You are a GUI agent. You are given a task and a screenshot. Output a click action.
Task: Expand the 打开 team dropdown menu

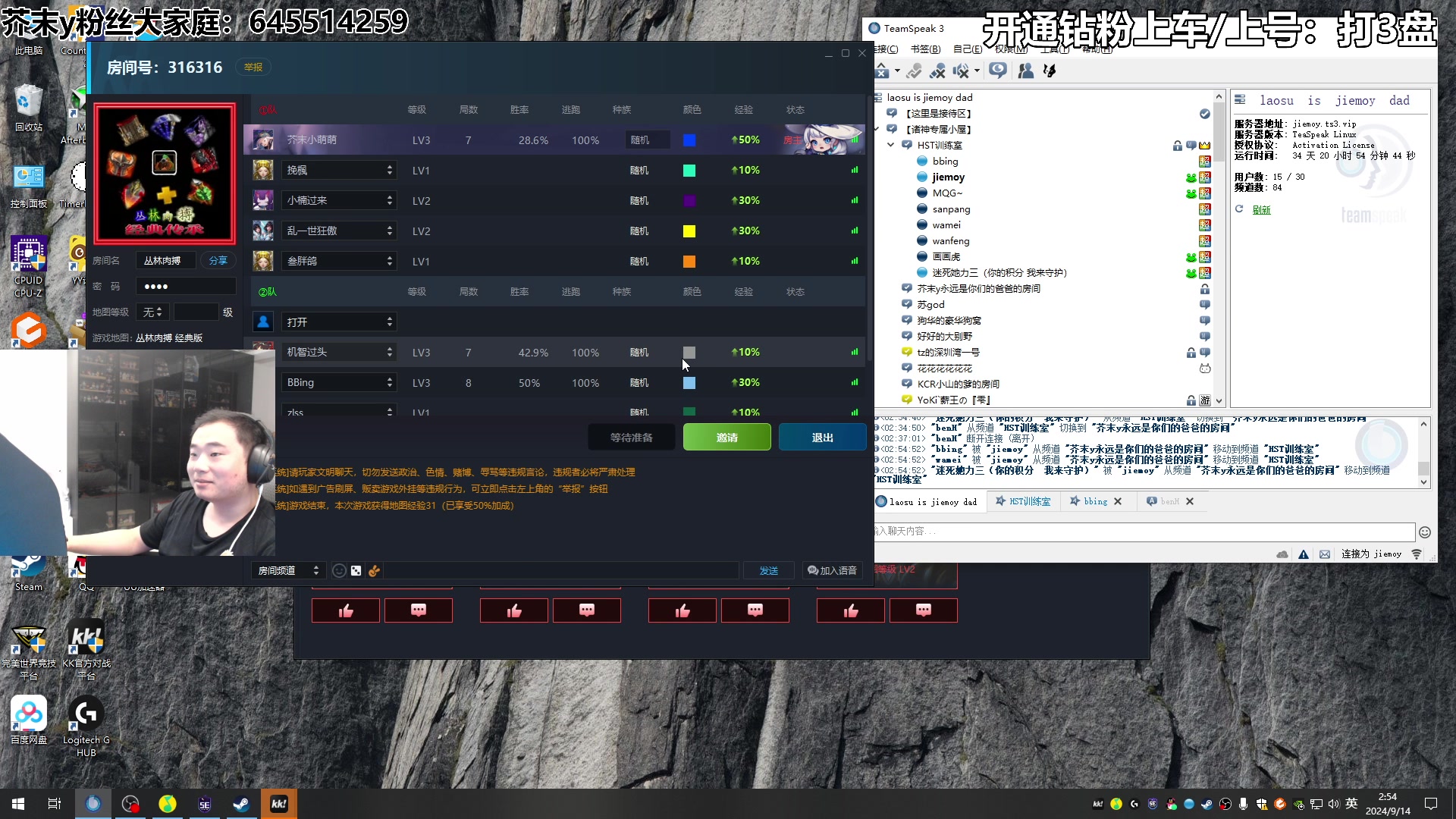point(389,321)
